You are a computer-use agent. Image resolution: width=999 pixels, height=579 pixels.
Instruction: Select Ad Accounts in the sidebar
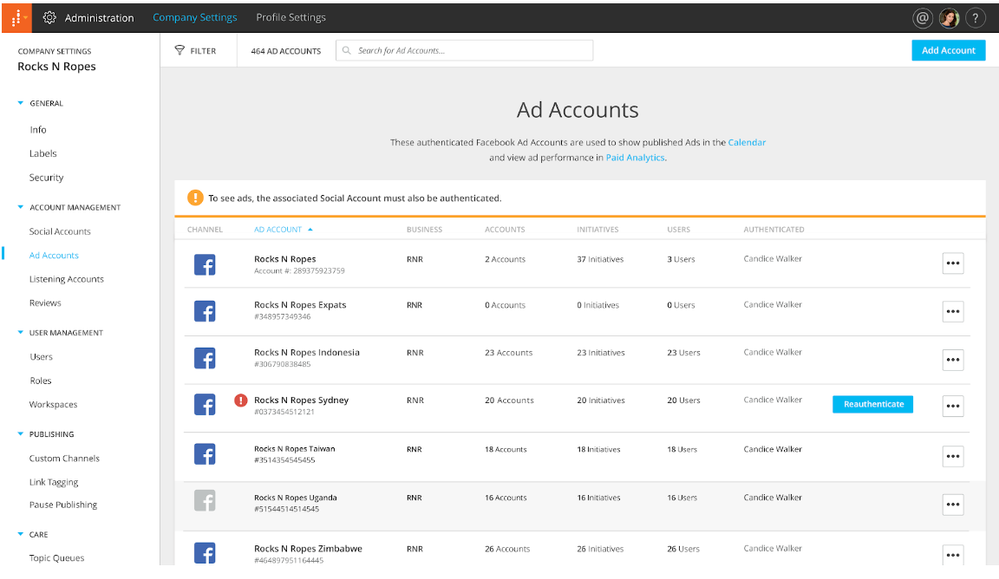[x=54, y=255]
